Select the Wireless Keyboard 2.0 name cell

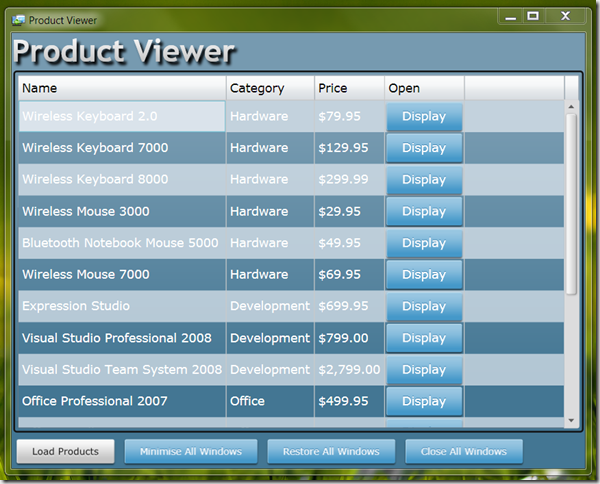click(x=122, y=116)
